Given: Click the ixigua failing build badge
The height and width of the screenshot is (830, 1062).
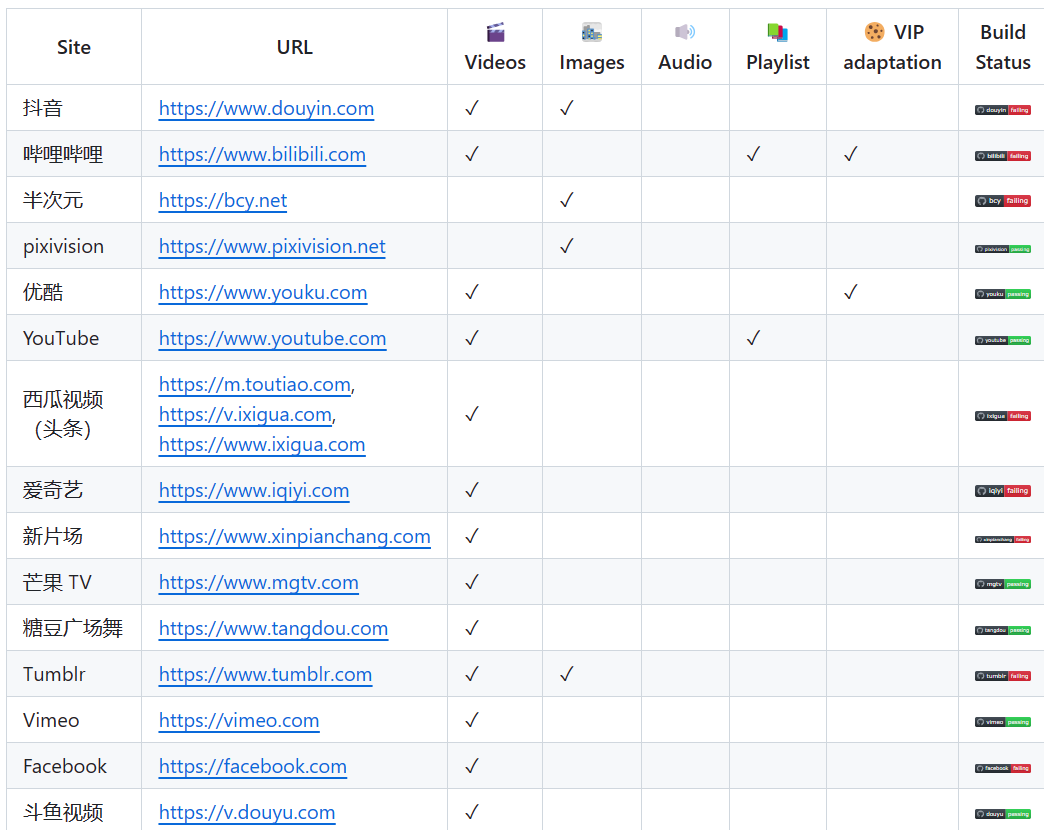Looking at the screenshot, I should [1002, 416].
